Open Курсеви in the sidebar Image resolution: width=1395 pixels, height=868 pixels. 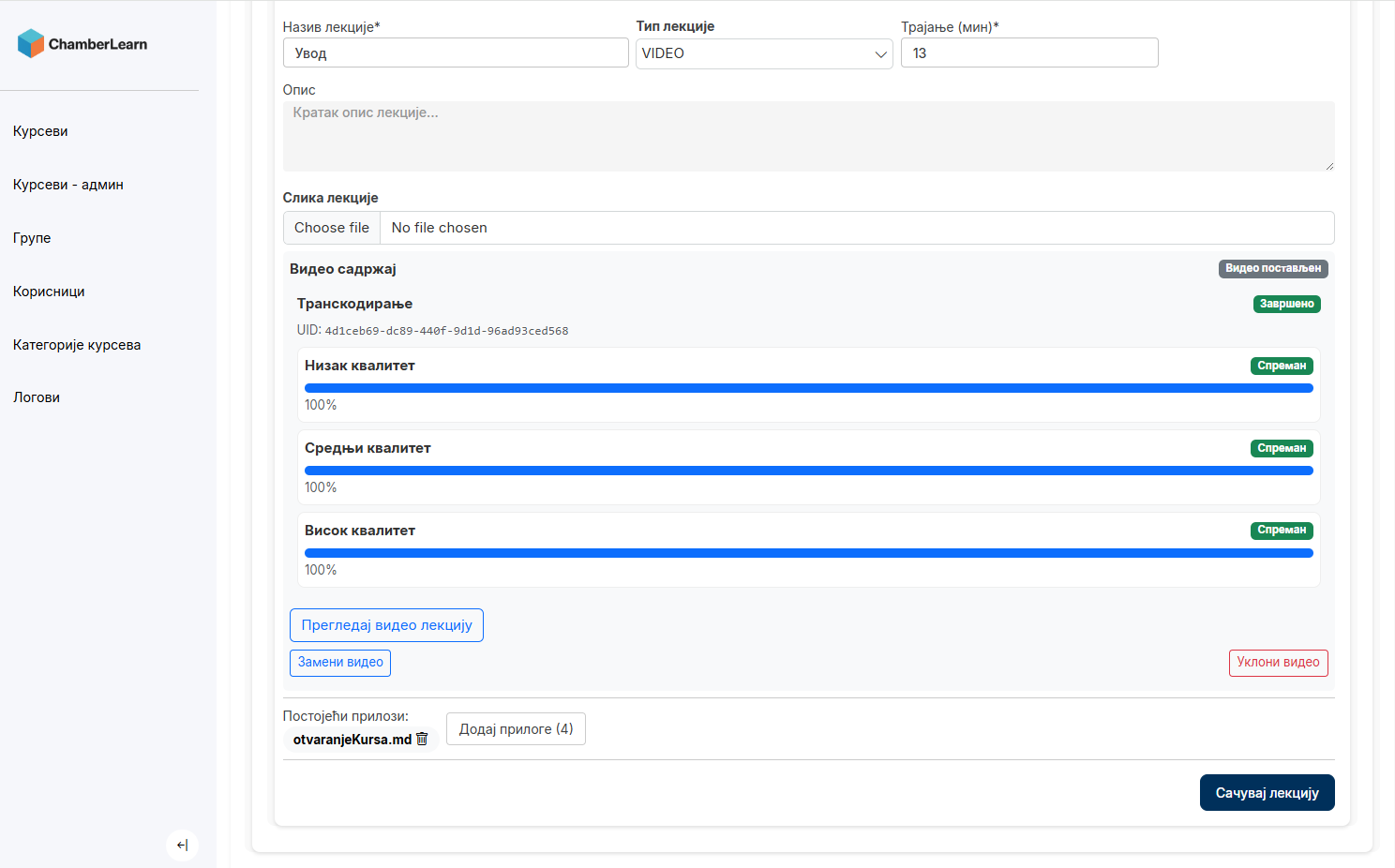coord(40,131)
